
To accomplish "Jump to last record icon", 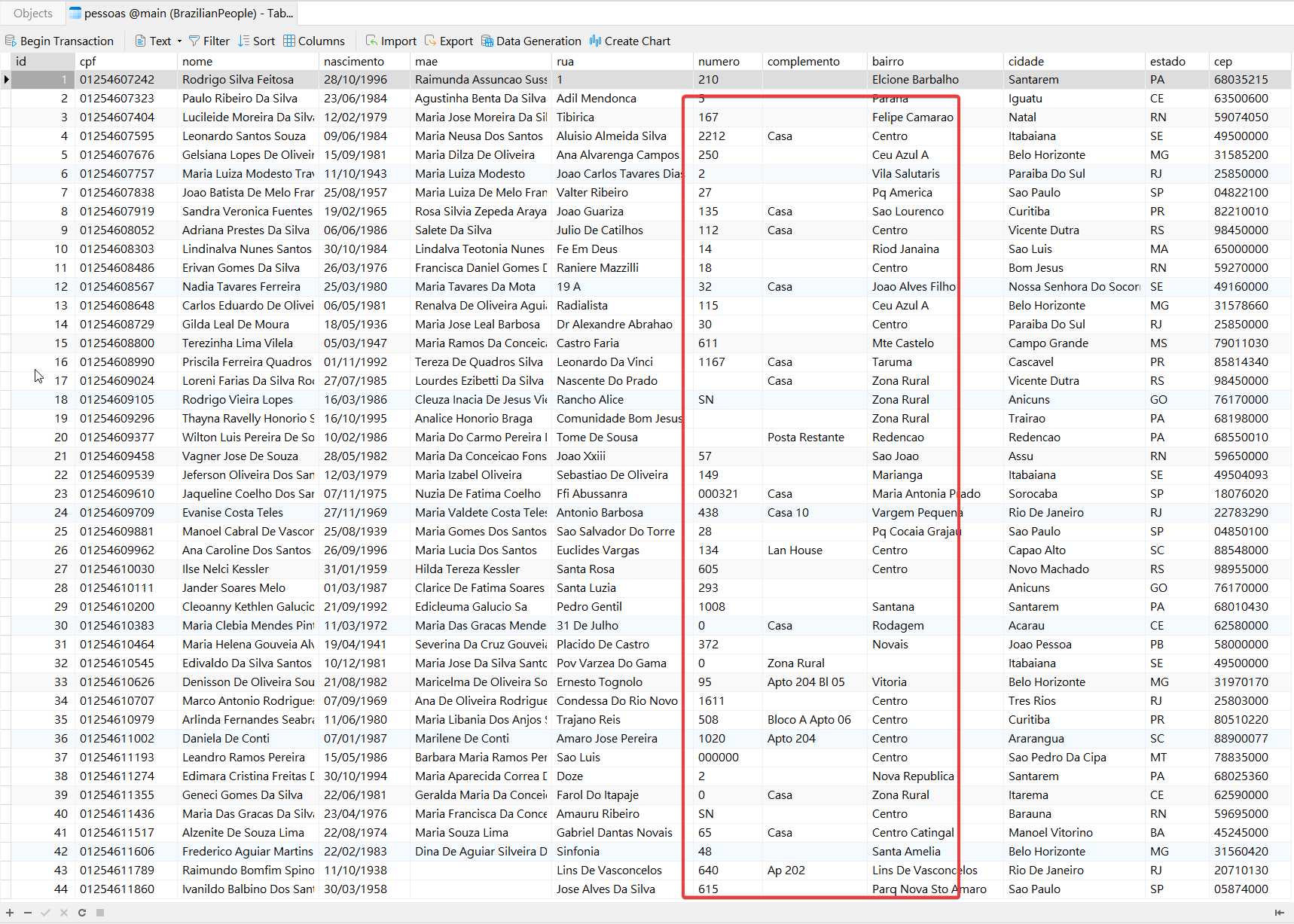I will pyautogui.click(x=1279, y=913).
